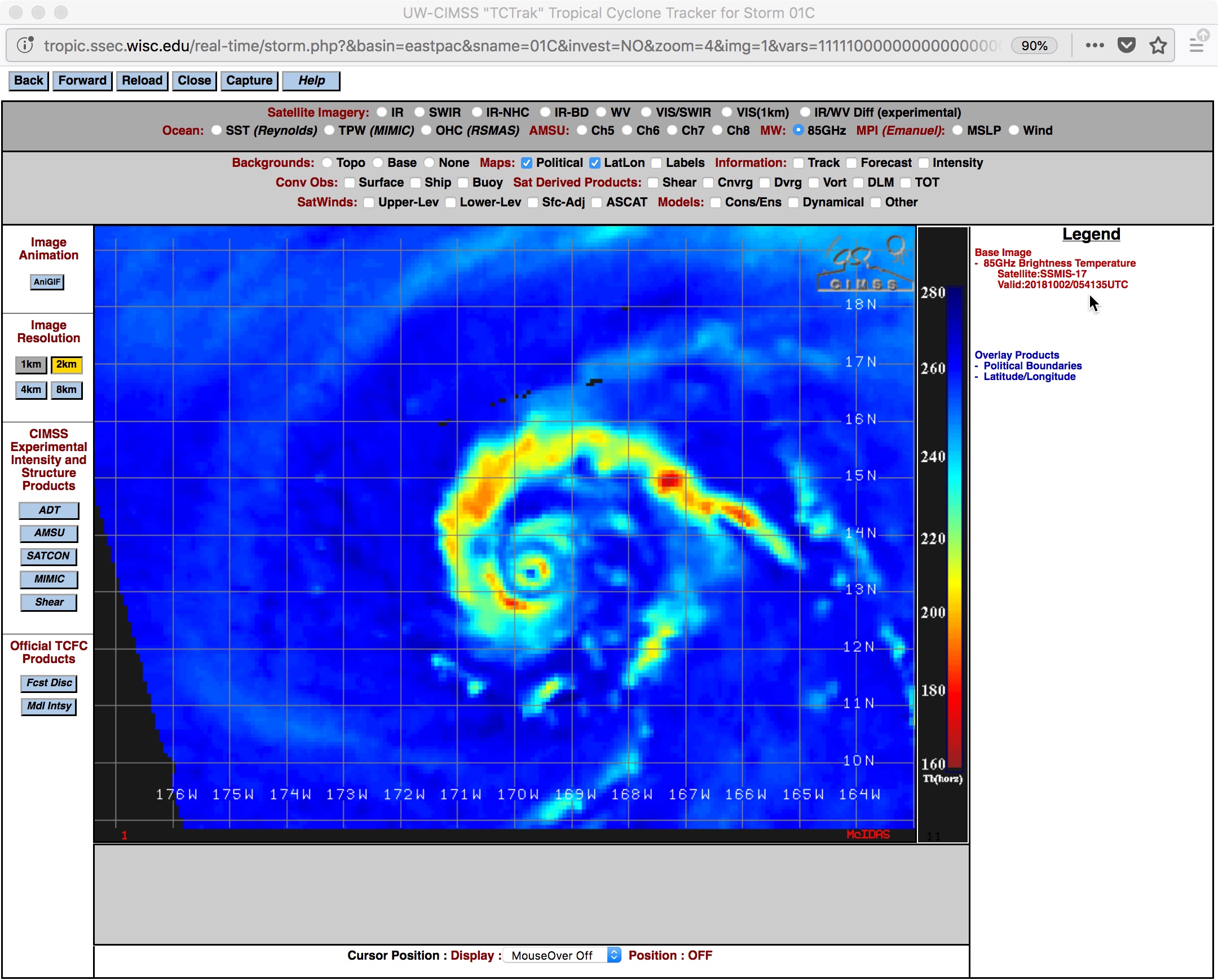This screenshot has width=1218, height=980.
Task: Open the Shear product button
Action: (49, 603)
